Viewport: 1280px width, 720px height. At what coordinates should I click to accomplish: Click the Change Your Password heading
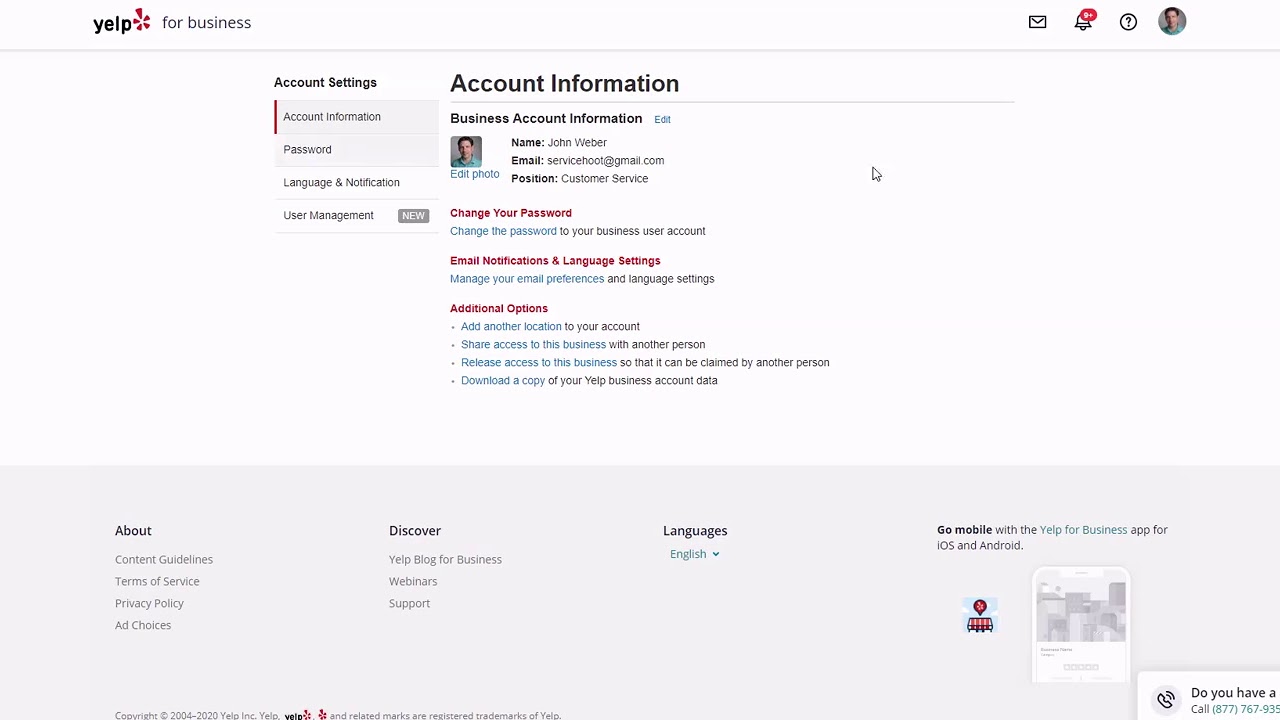(511, 213)
